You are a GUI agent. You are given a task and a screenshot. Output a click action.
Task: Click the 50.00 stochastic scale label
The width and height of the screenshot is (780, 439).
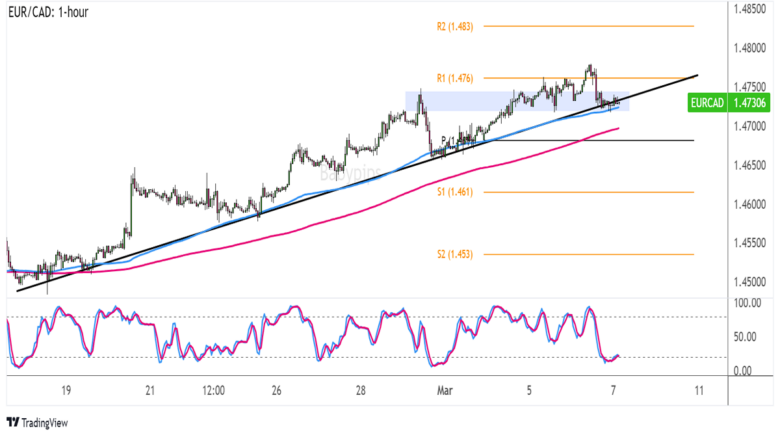click(x=745, y=337)
